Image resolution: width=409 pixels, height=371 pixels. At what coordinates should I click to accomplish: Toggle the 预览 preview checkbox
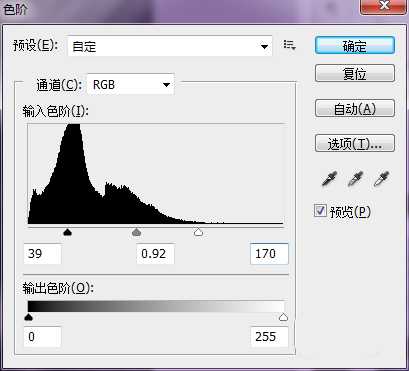tap(320, 211)
